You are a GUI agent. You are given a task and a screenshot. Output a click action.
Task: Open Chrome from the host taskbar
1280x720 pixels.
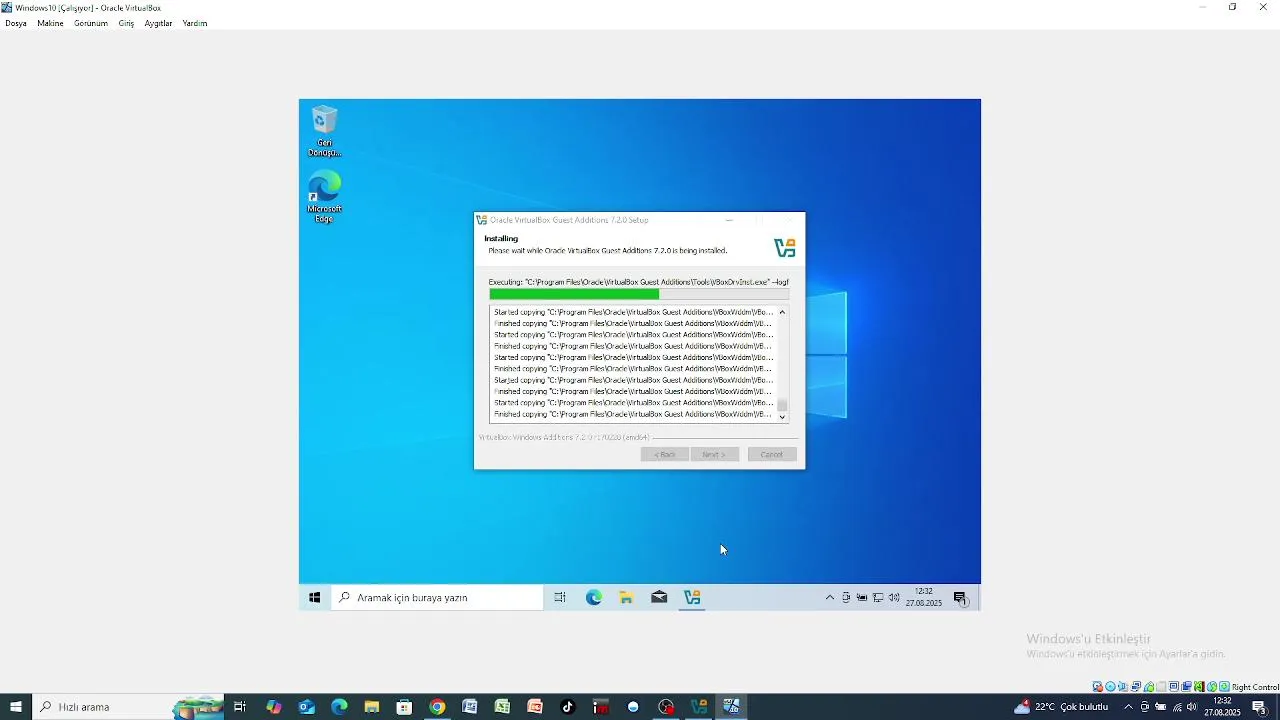point(437,707)
